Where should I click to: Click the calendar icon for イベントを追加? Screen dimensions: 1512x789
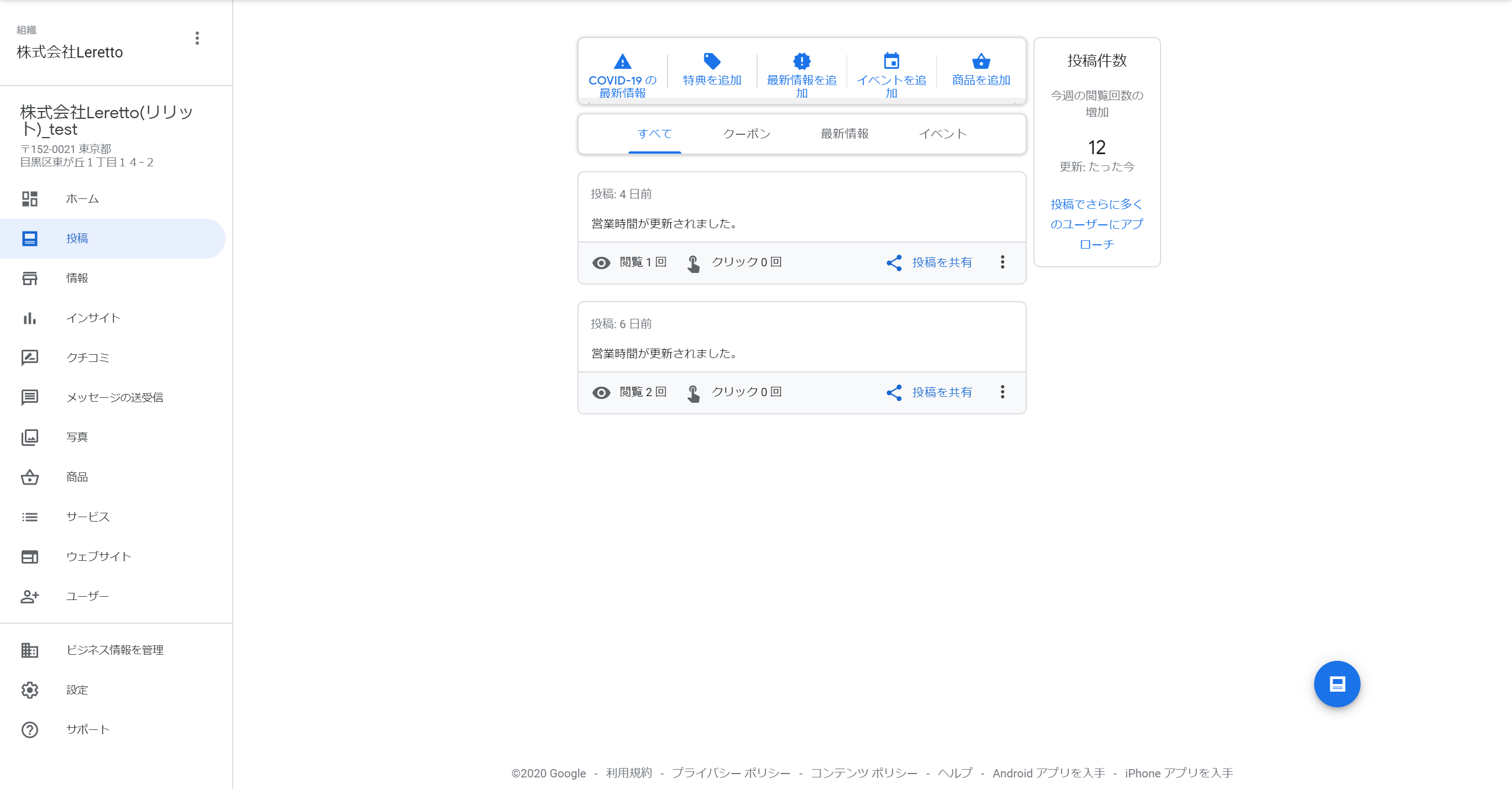(891, 61)
